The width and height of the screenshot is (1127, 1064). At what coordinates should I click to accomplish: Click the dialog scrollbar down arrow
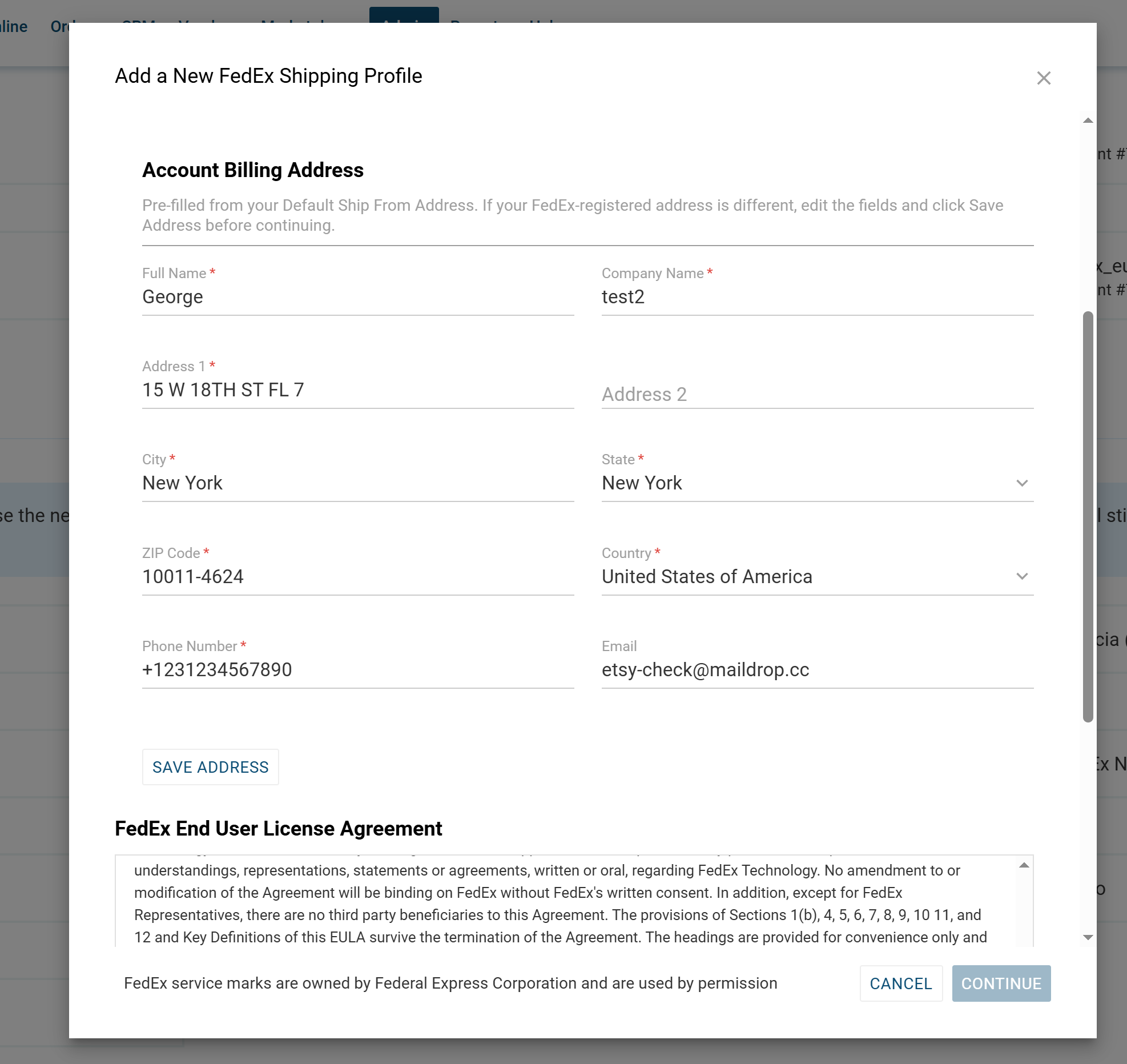pyautogui.click(x=1088, y=937)
